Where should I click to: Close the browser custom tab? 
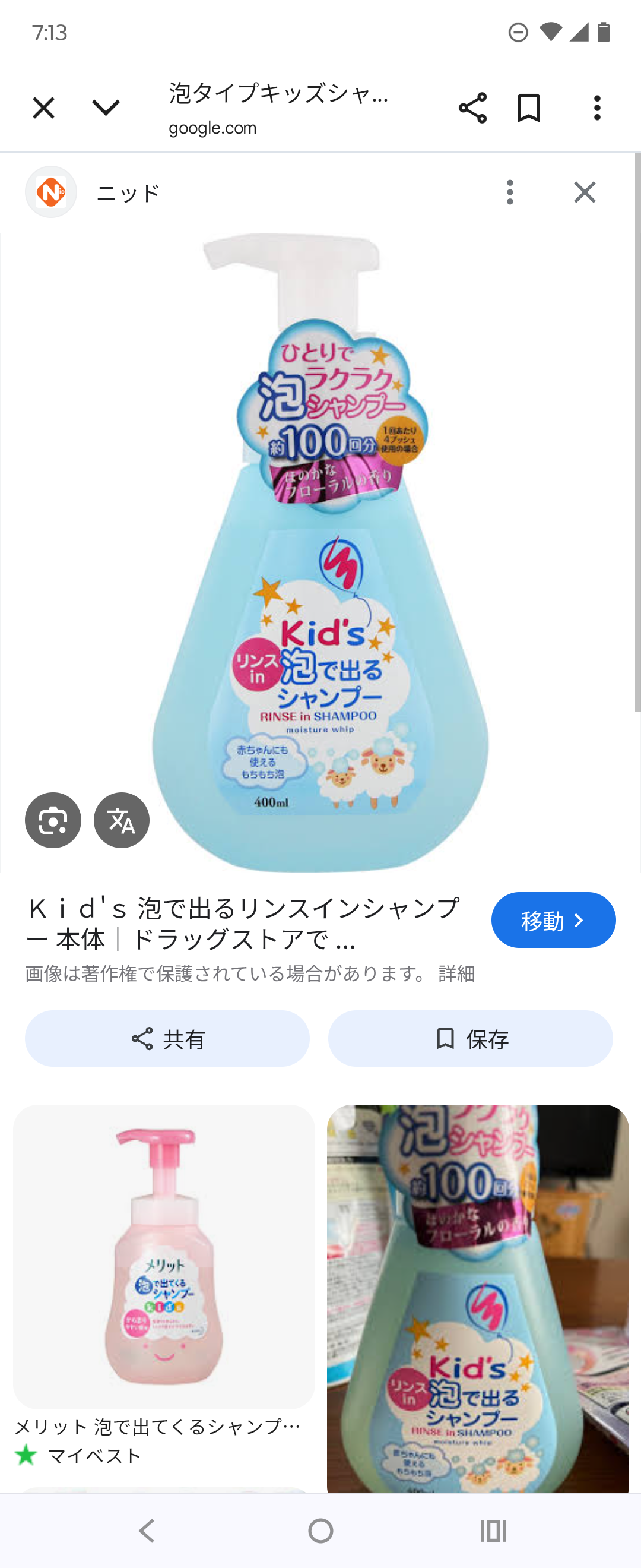coord(43,108)
